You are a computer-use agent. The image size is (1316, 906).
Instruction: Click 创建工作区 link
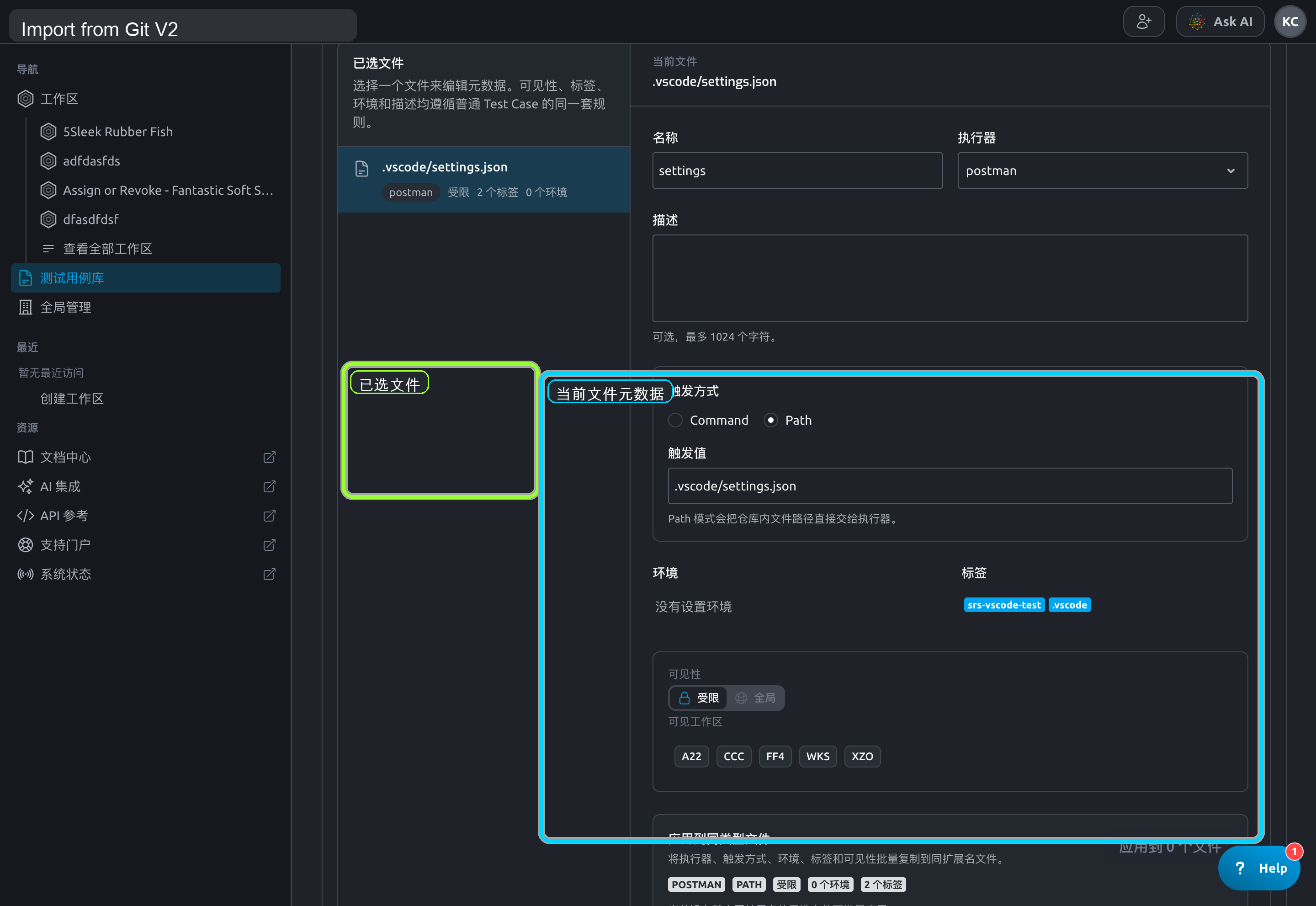coord(72,399)
